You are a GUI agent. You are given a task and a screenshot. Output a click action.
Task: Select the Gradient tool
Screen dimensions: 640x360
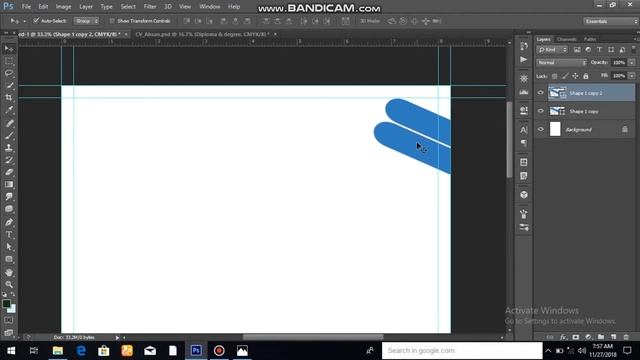coord(9,184)
